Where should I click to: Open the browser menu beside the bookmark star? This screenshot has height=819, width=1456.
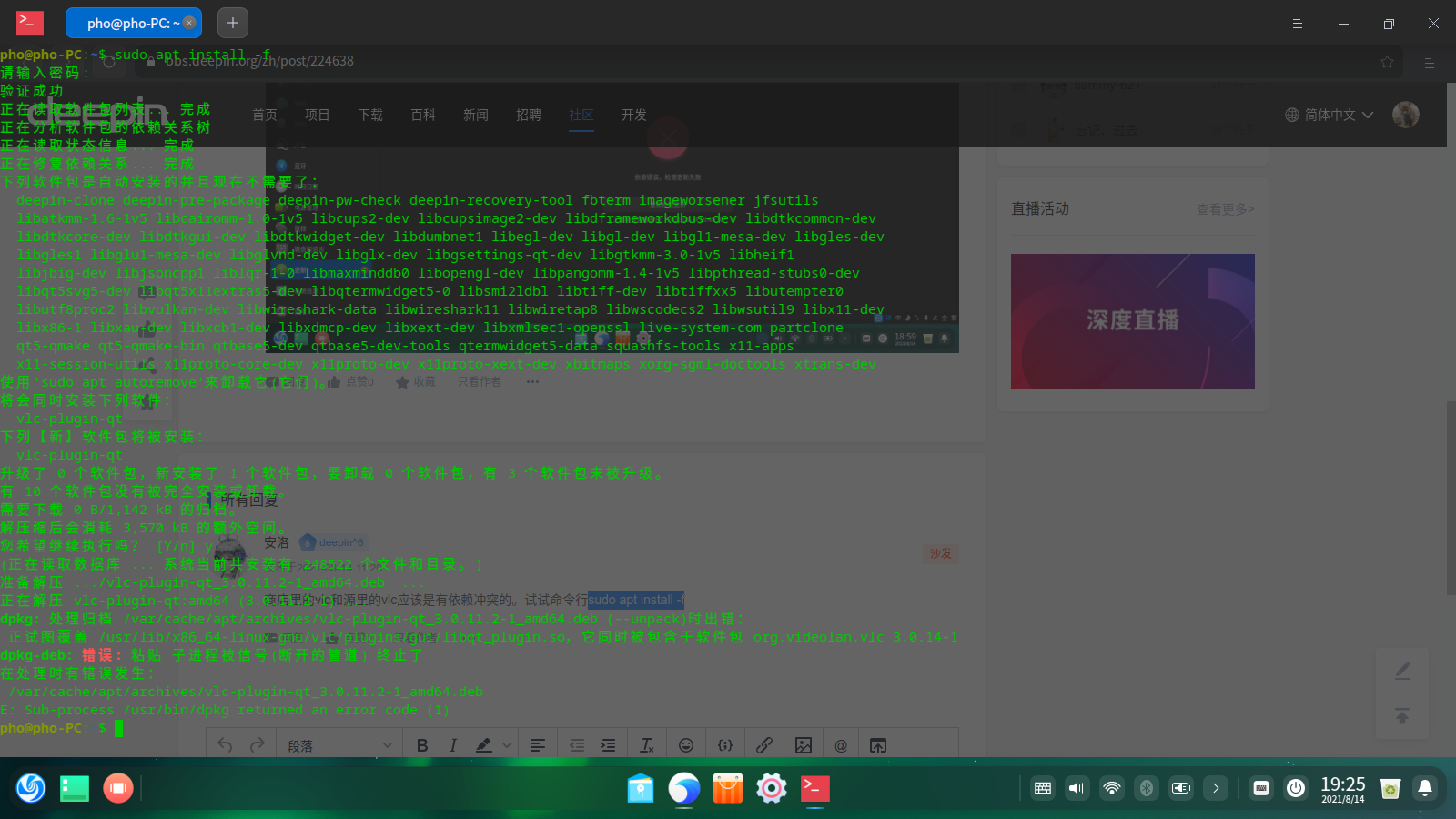1430,63
